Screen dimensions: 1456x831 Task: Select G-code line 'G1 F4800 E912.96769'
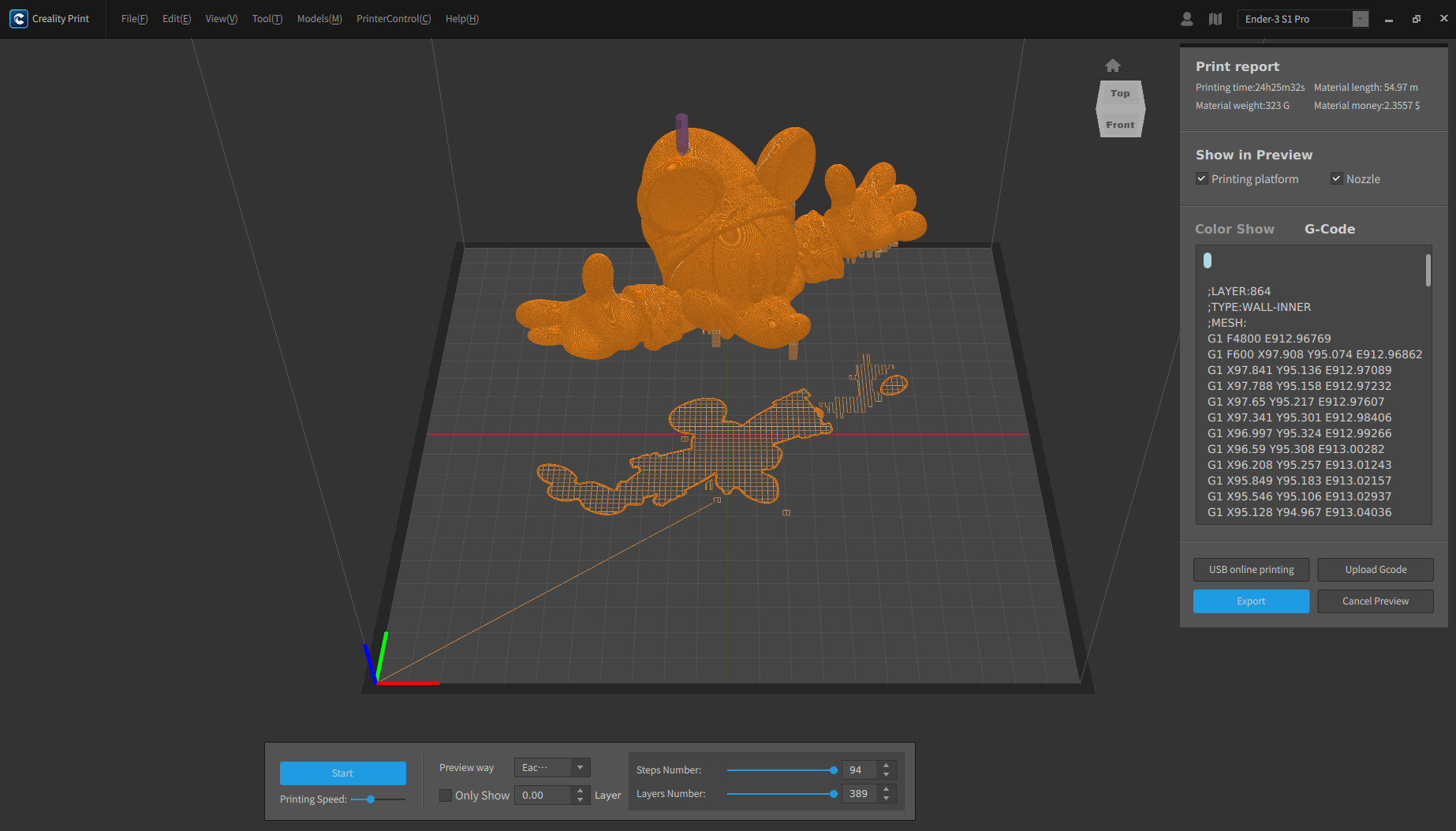point(1269,339)
